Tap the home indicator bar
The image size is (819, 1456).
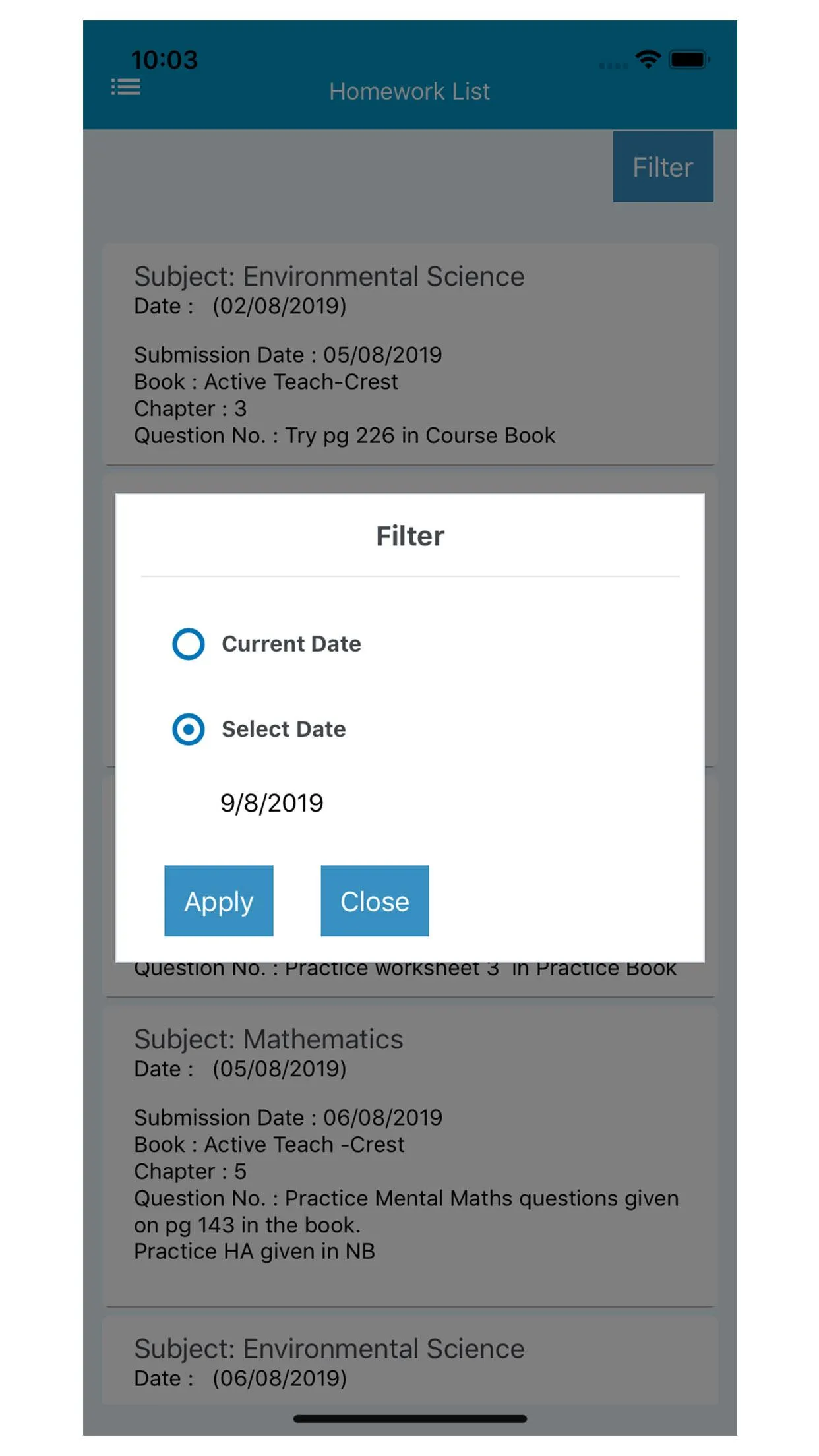coord(409,1419)
